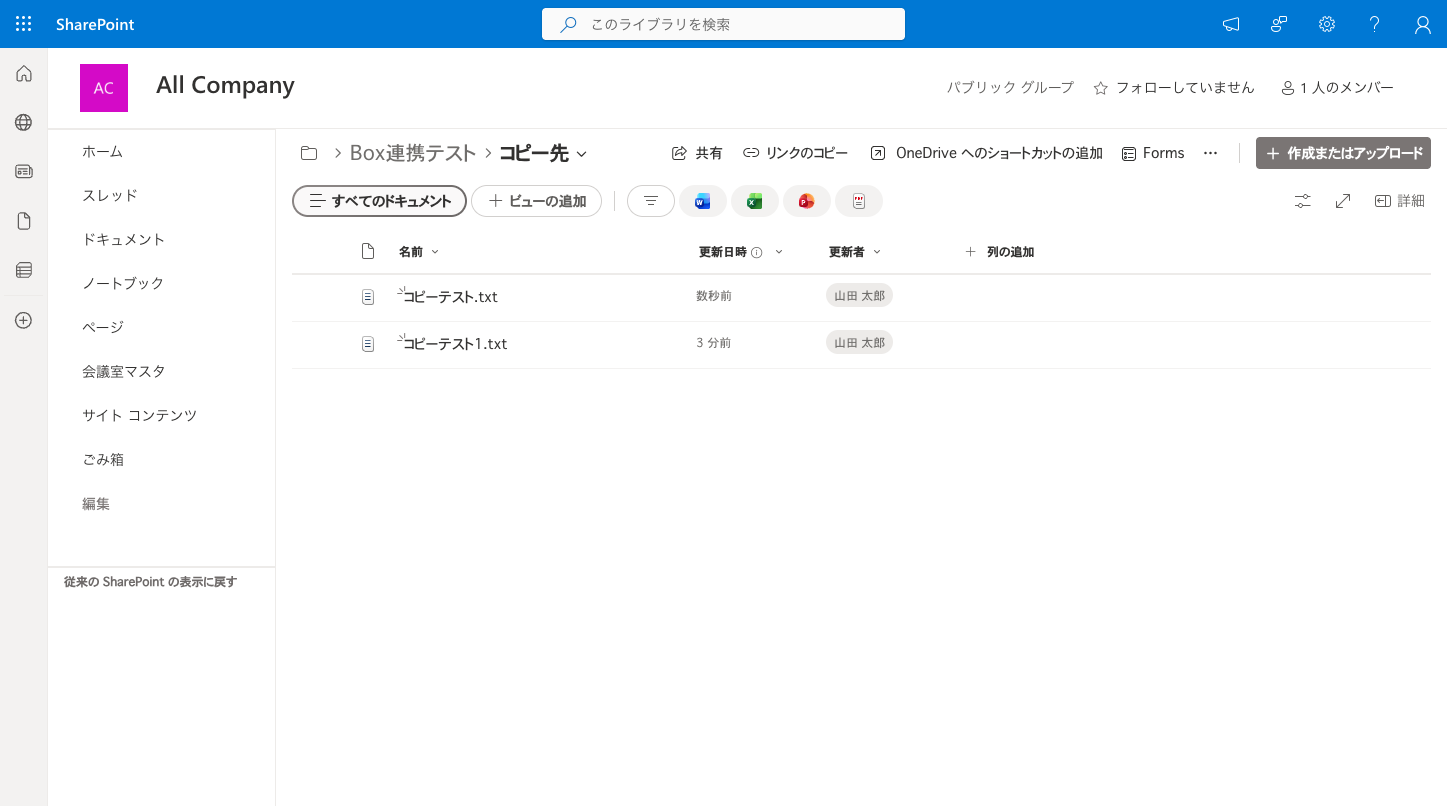Open the 更新日時 column sort menu
The height and width of the screenshot is (806, 1447).
(x=779, y=252)
